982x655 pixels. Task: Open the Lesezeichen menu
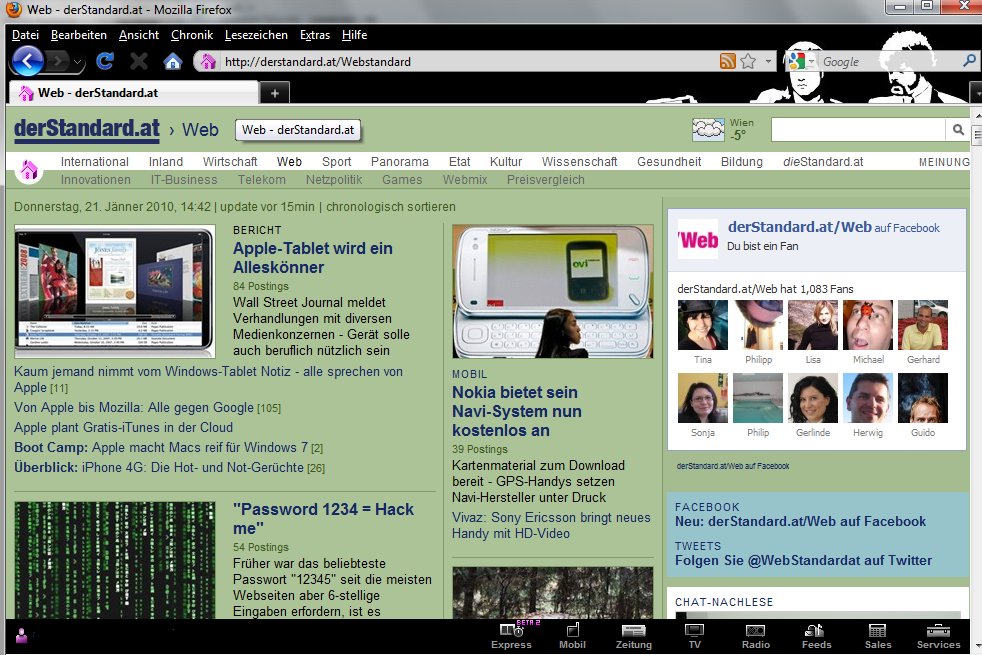click(256, 35)
